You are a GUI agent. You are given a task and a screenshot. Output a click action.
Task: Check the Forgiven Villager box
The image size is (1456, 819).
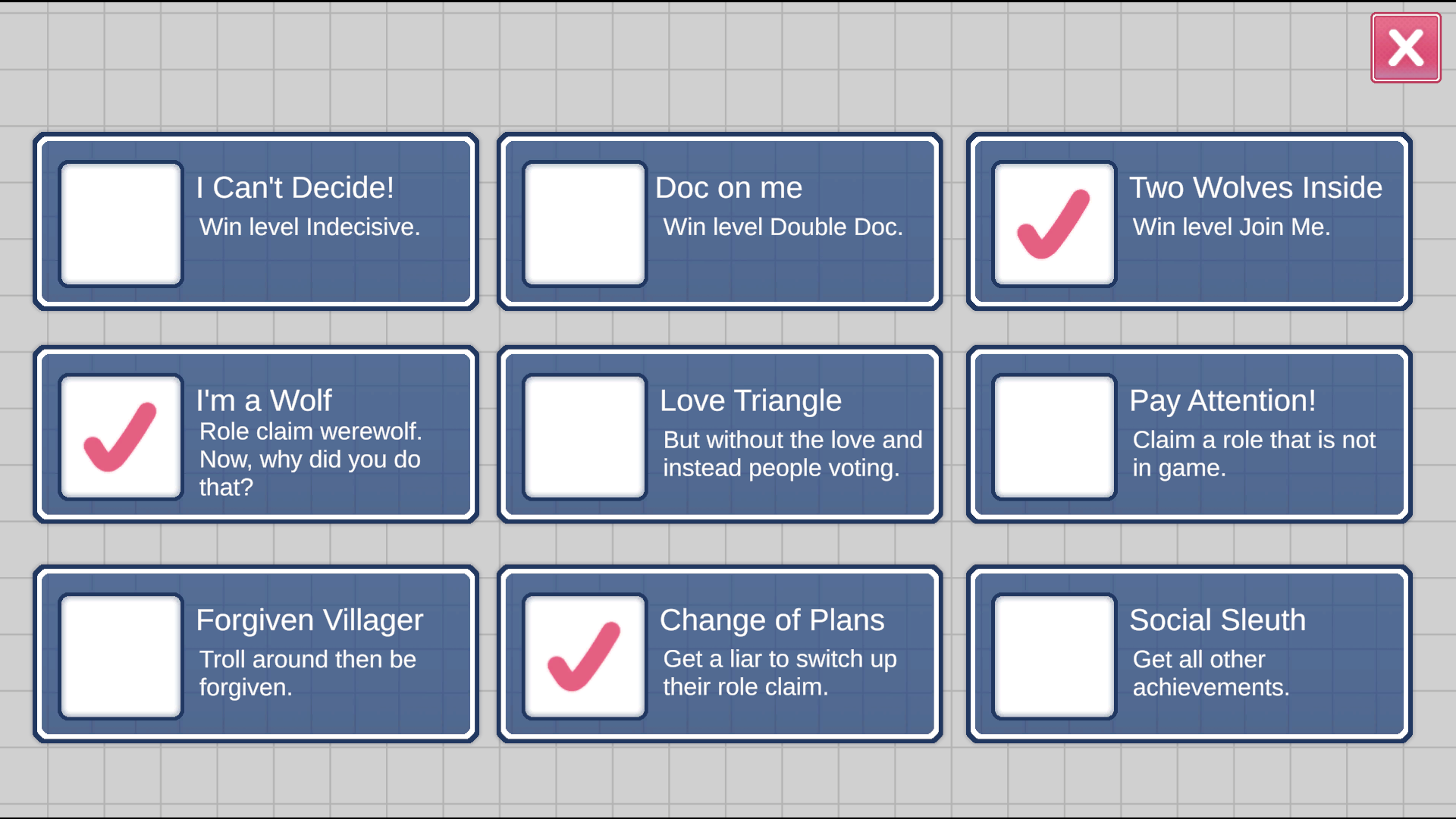pyautogui.click(x=121, y=654)
